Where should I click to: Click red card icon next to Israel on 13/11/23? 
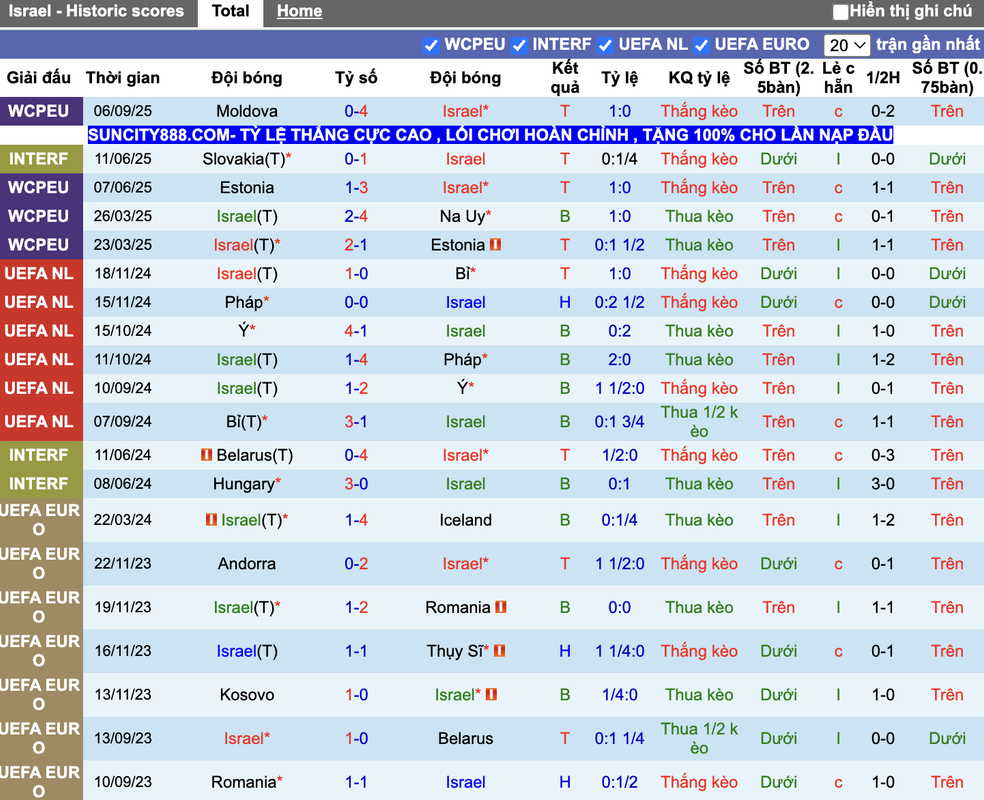coord(491,695)
